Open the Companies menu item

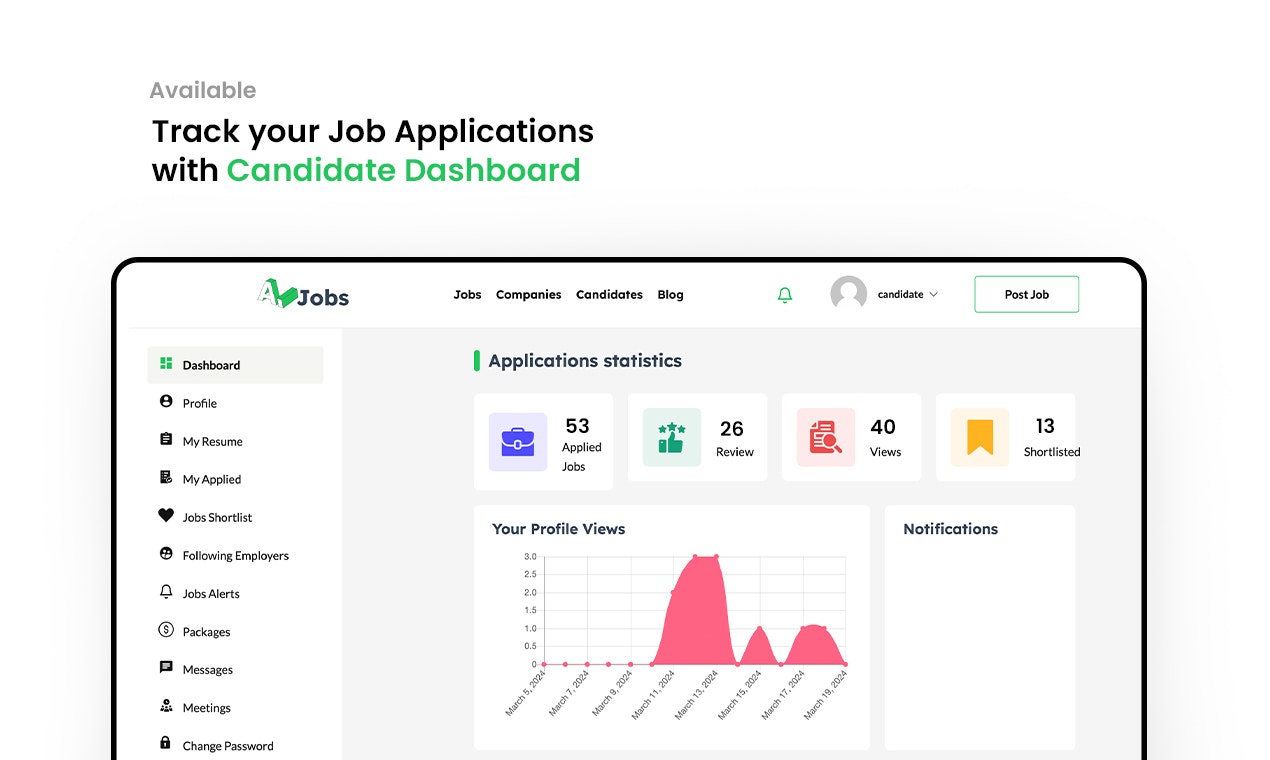(529, 295)
